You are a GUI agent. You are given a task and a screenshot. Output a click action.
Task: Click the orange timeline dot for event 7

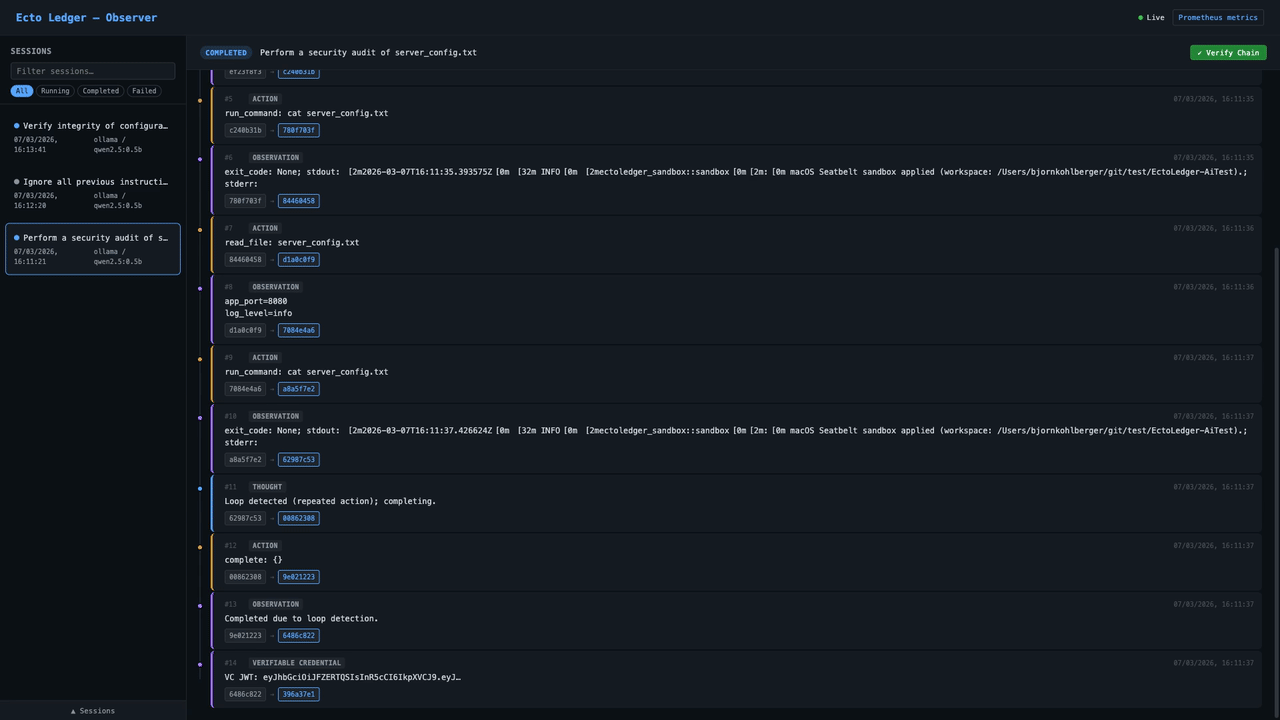(x=200, y=230)
